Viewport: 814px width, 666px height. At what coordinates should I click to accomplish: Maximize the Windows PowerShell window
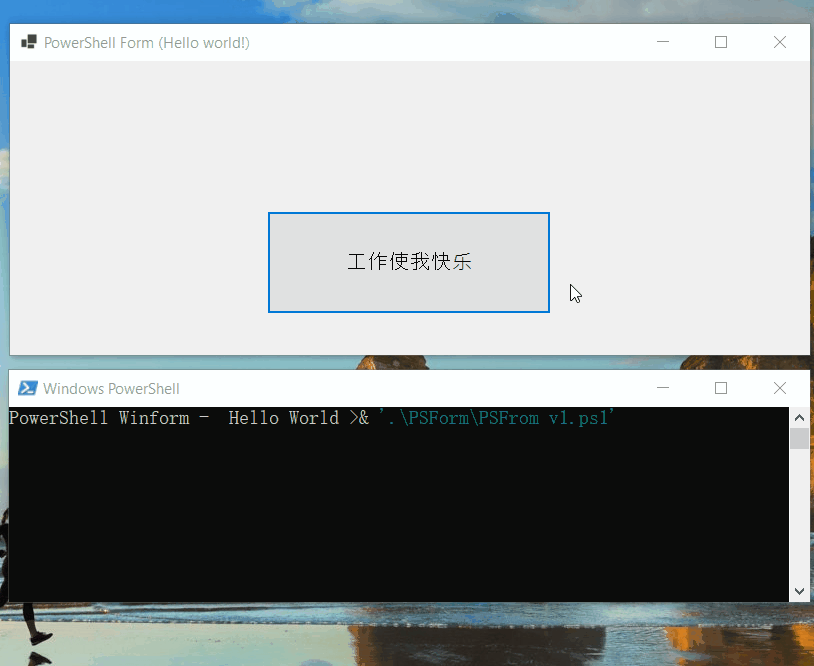coord(721,388)
